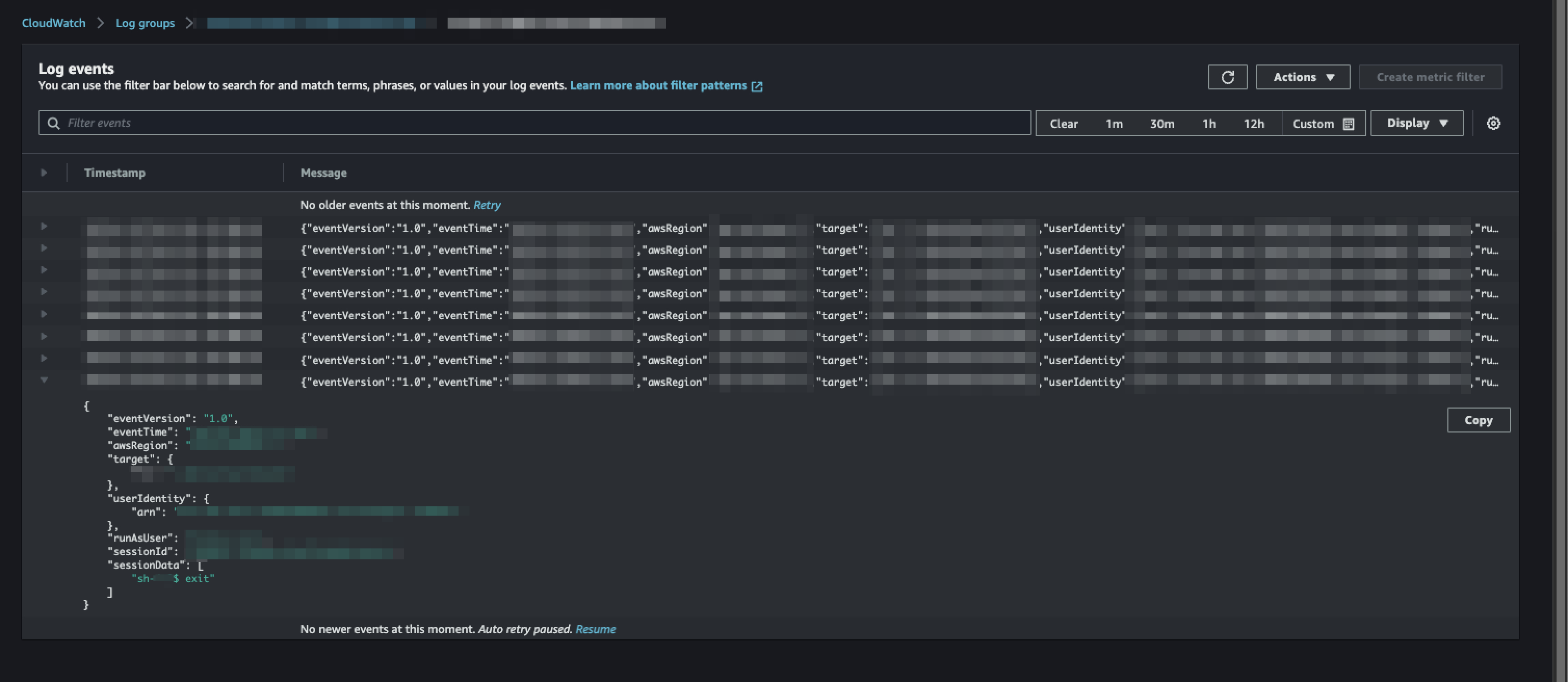
Task: Expand the second log event row
Action: tap(44, 248)
